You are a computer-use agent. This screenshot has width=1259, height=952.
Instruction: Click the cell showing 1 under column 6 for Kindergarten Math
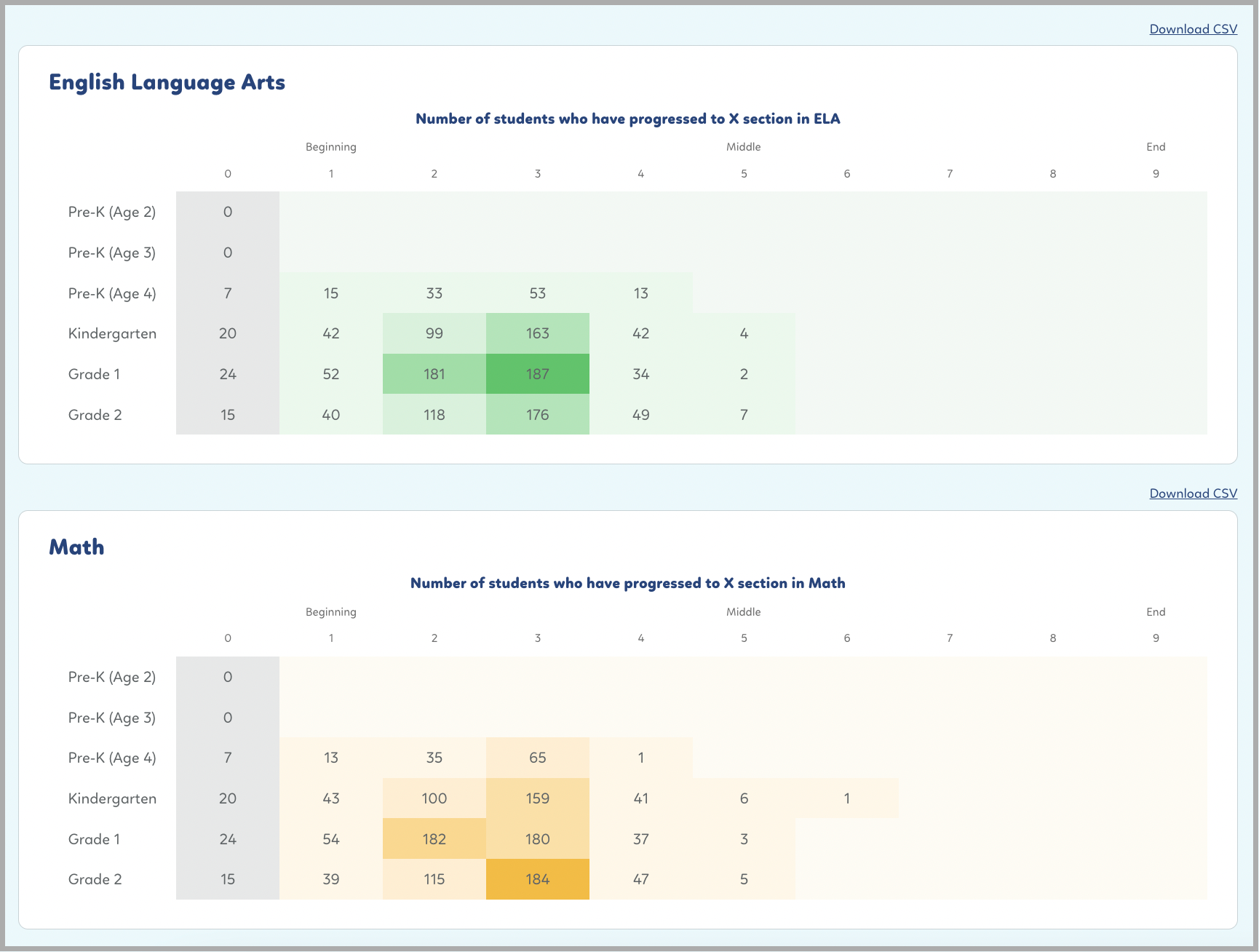point(846,798)
